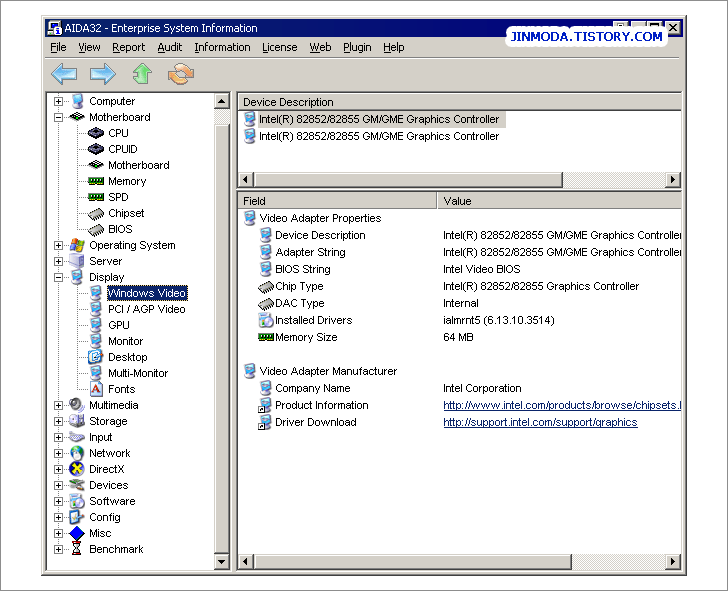728x591 pixels.
Task: Click the Storage drive icon
Action: (77, 421)
